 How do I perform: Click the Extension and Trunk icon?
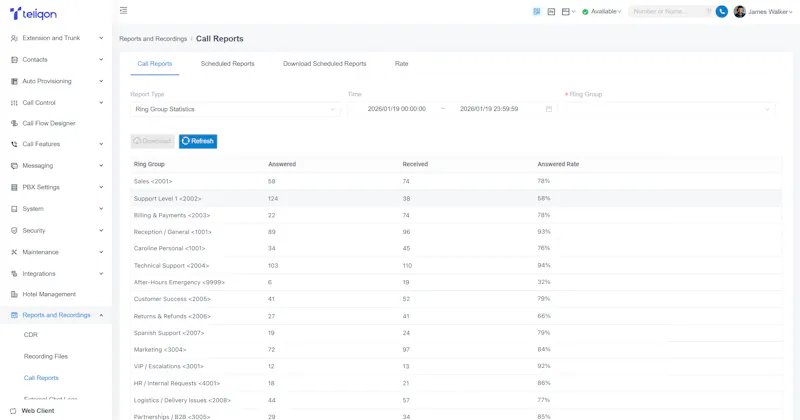(x=14, y=38)
